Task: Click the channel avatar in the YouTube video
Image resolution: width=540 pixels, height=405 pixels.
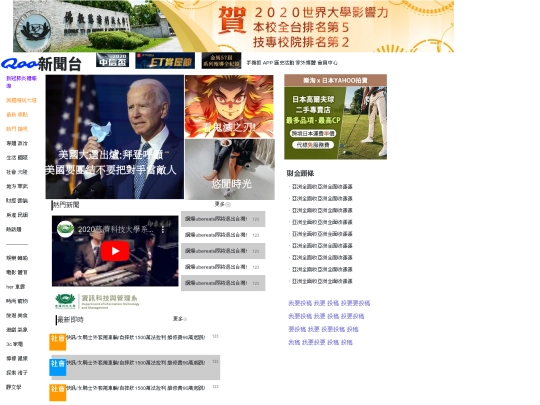Action: tap(65, 229)
